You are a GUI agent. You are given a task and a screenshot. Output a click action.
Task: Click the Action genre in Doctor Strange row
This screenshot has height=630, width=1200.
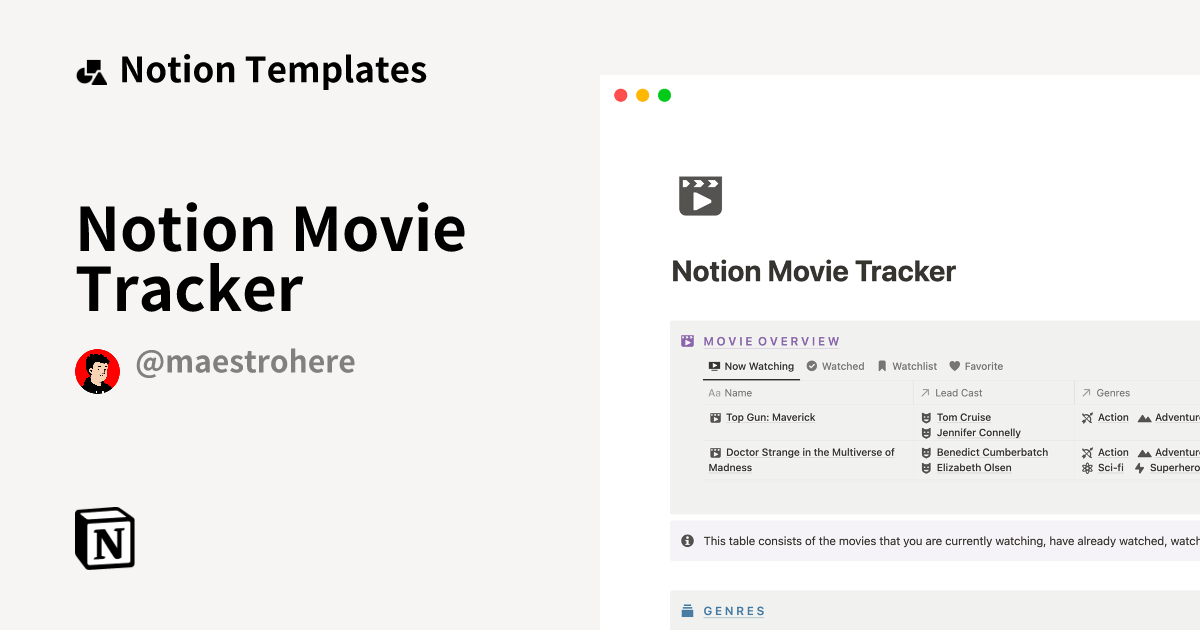point(1113,452)
